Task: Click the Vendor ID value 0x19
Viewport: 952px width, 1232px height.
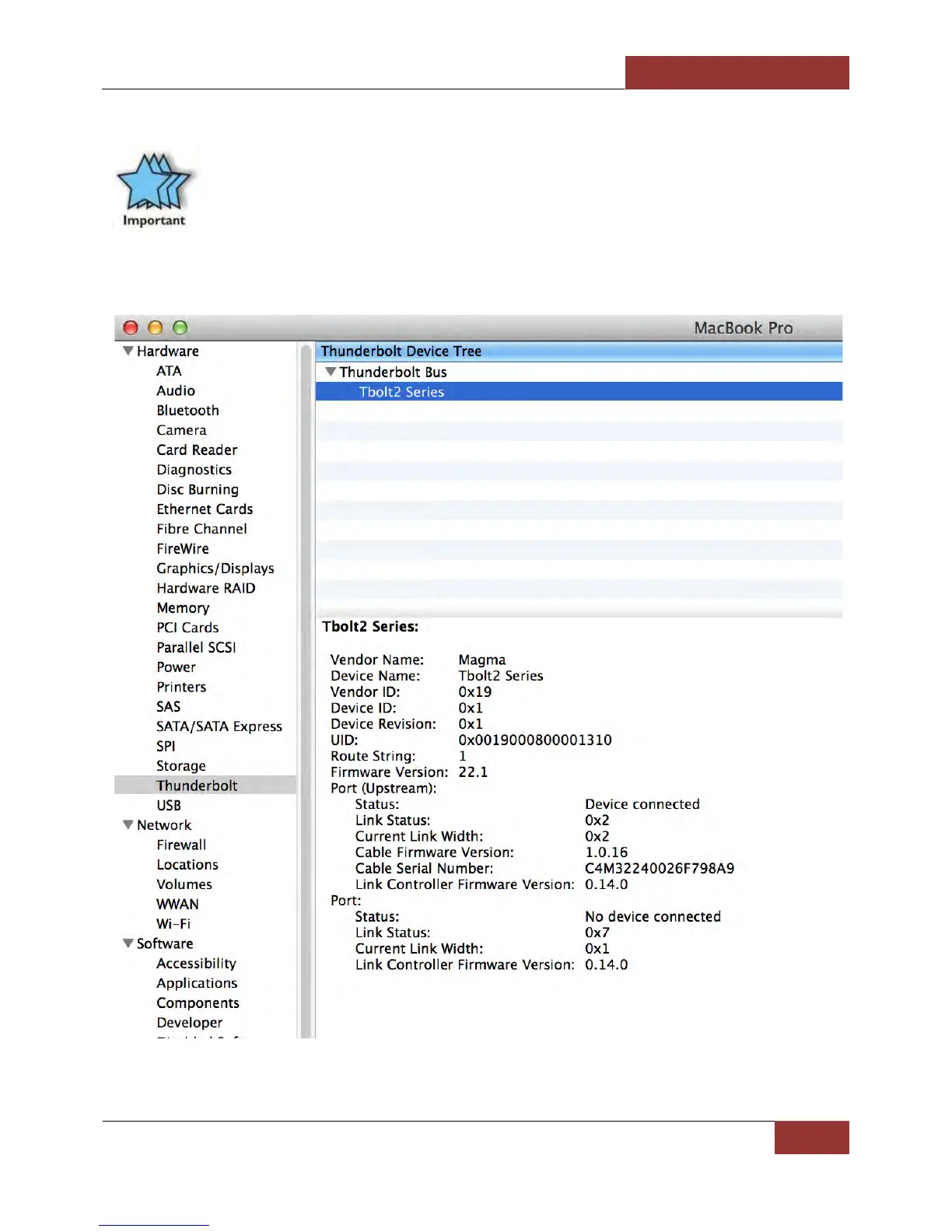Action: point(475,691)
